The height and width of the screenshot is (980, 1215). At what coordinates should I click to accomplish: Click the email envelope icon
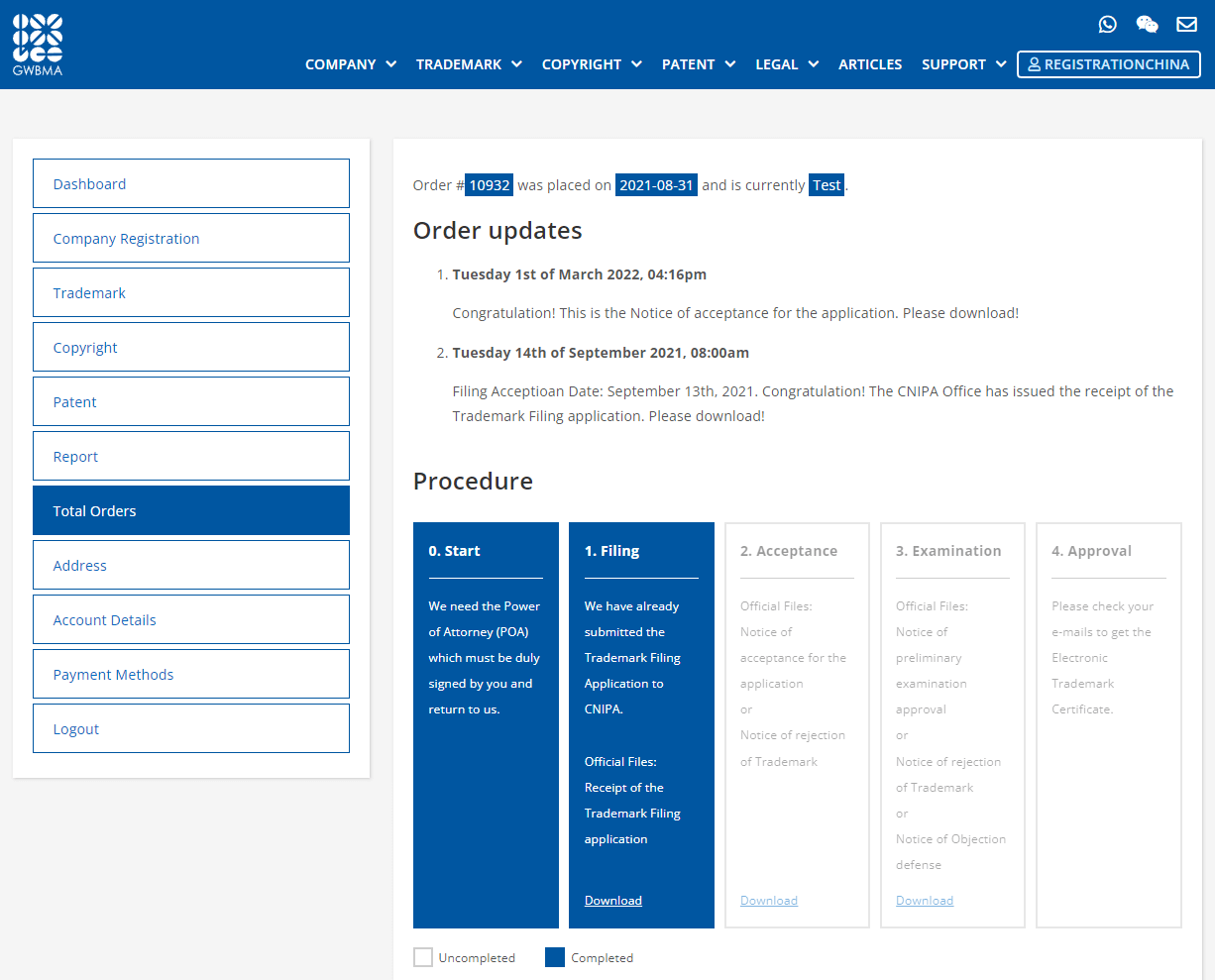(x=1186, y=24)
